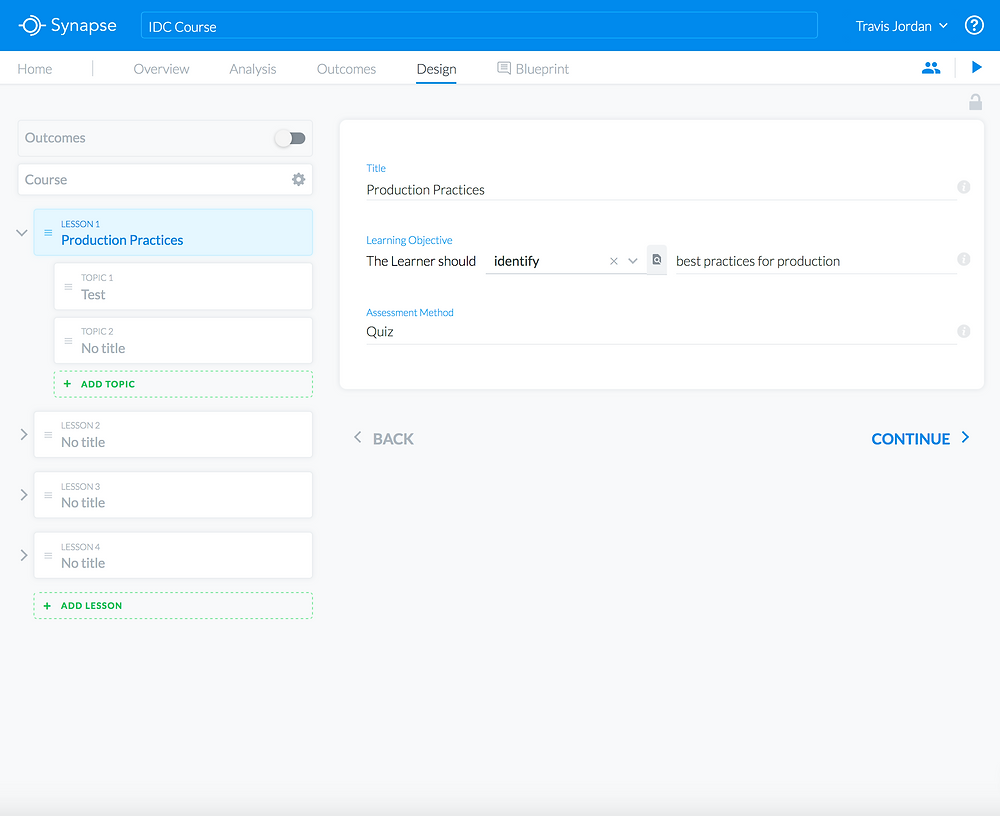Click the ADD LESSON button
Image resolution: width=1000 pixels, height=816 pixels.
[173, 605]
